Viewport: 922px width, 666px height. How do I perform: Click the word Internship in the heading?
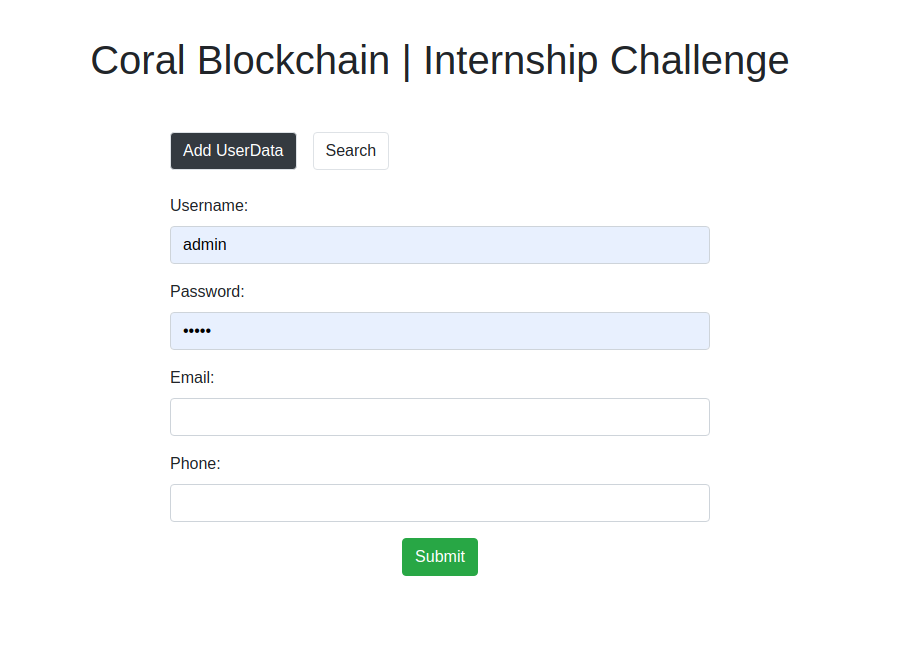(x=510, y=61)
